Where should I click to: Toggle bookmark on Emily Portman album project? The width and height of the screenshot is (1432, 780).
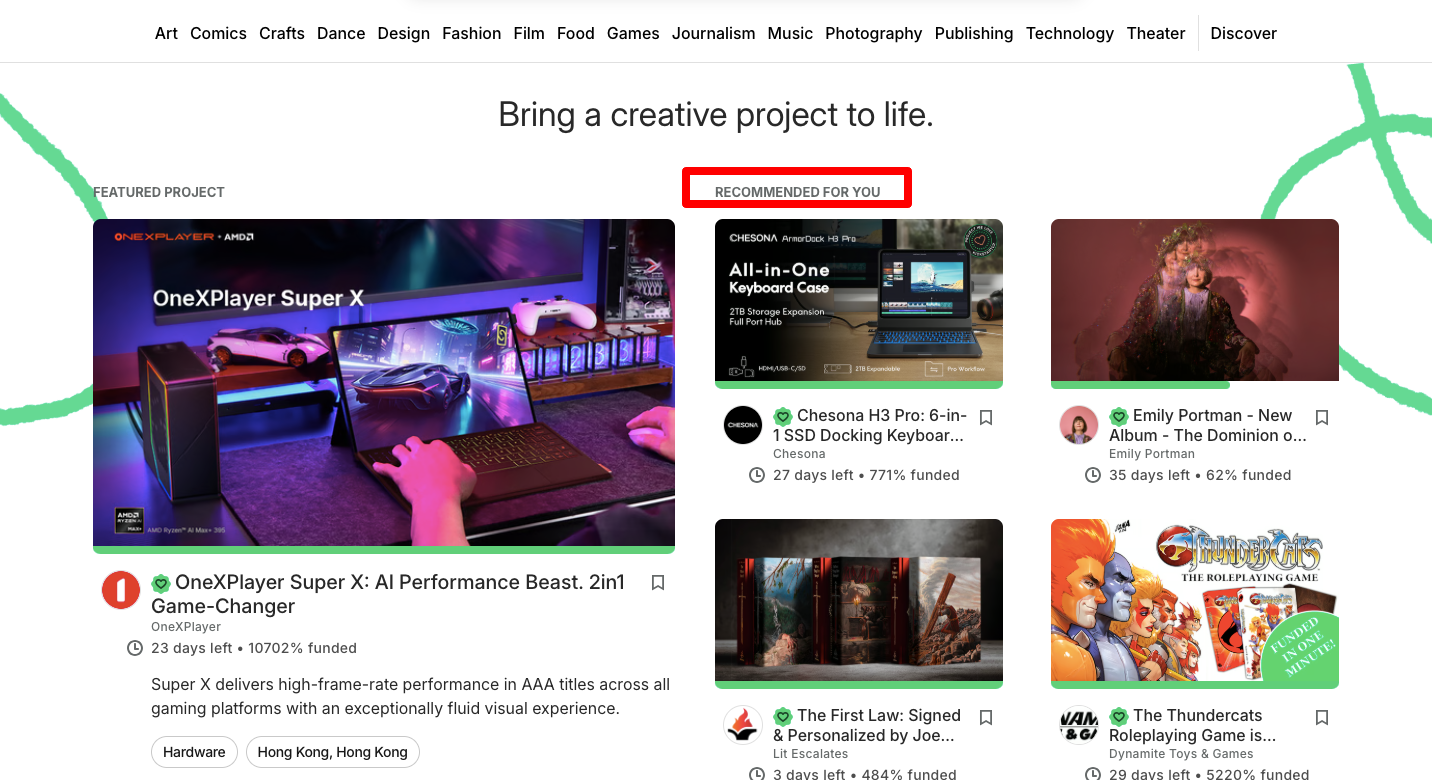[x=1322, y=417]
